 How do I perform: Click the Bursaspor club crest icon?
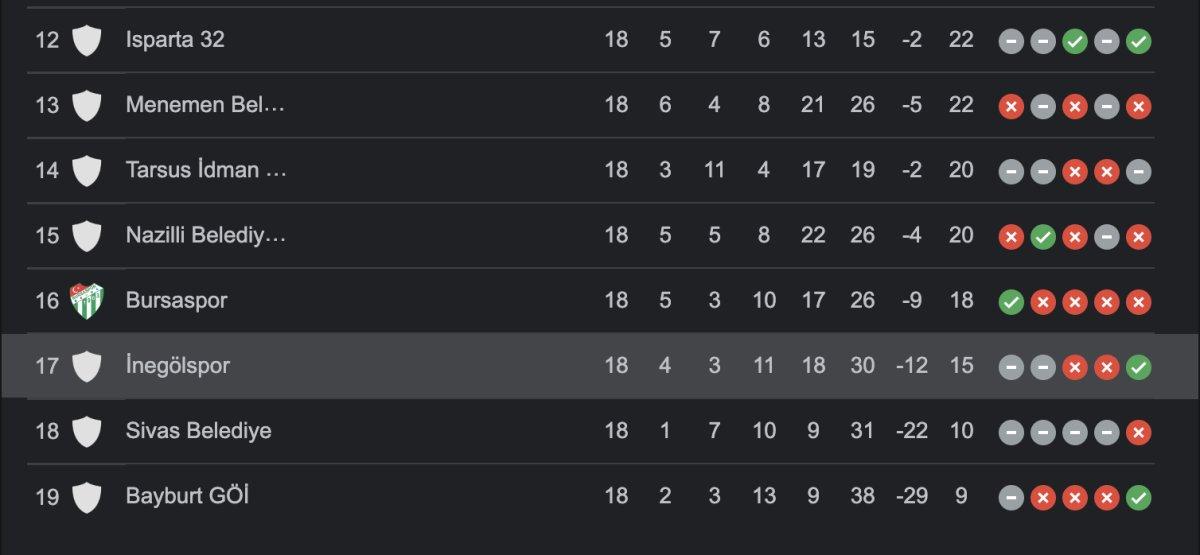click(x=87, y=300)
